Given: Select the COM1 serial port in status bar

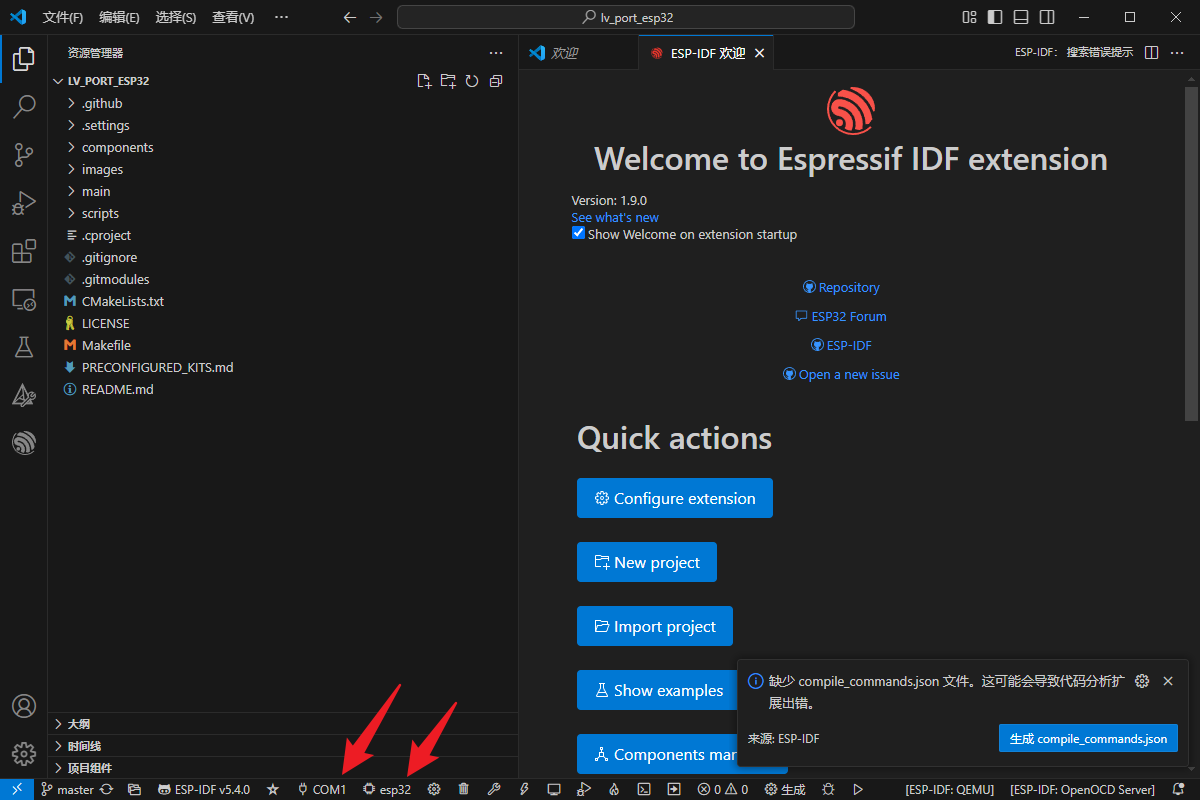Looking at the screenshot, I should point(322,789).
